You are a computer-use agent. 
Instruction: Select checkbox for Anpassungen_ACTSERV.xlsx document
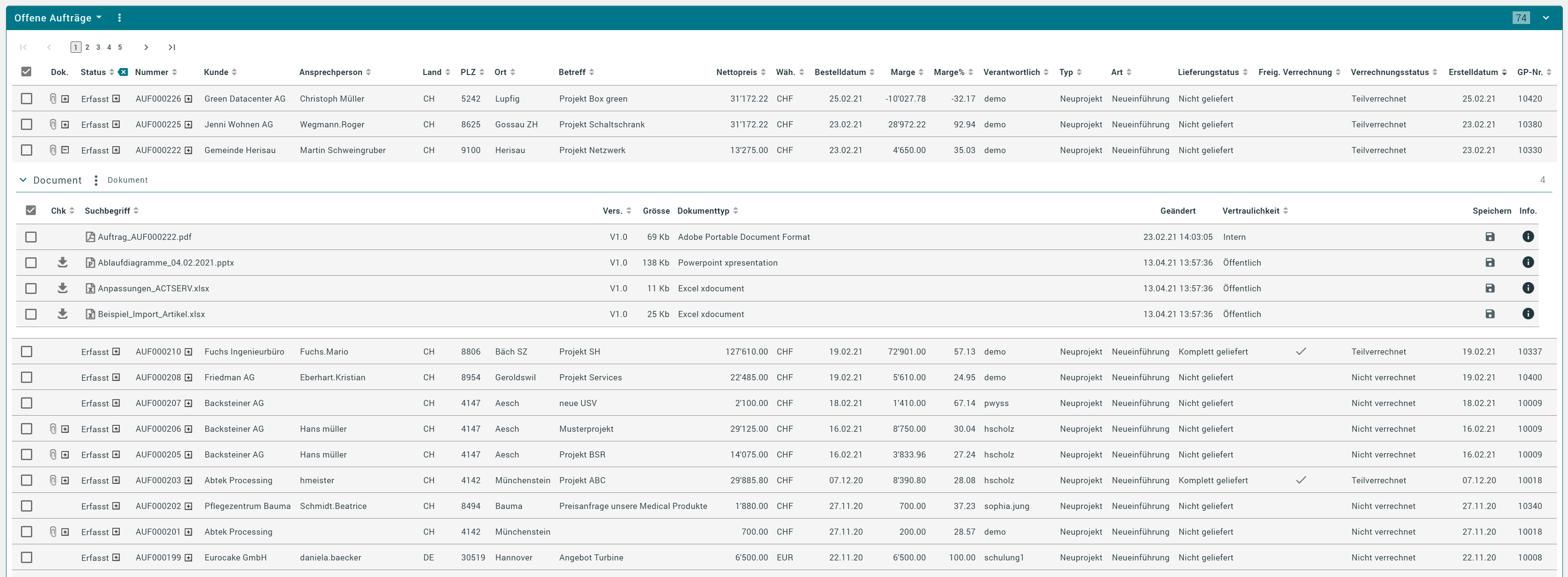pos(31,288)
